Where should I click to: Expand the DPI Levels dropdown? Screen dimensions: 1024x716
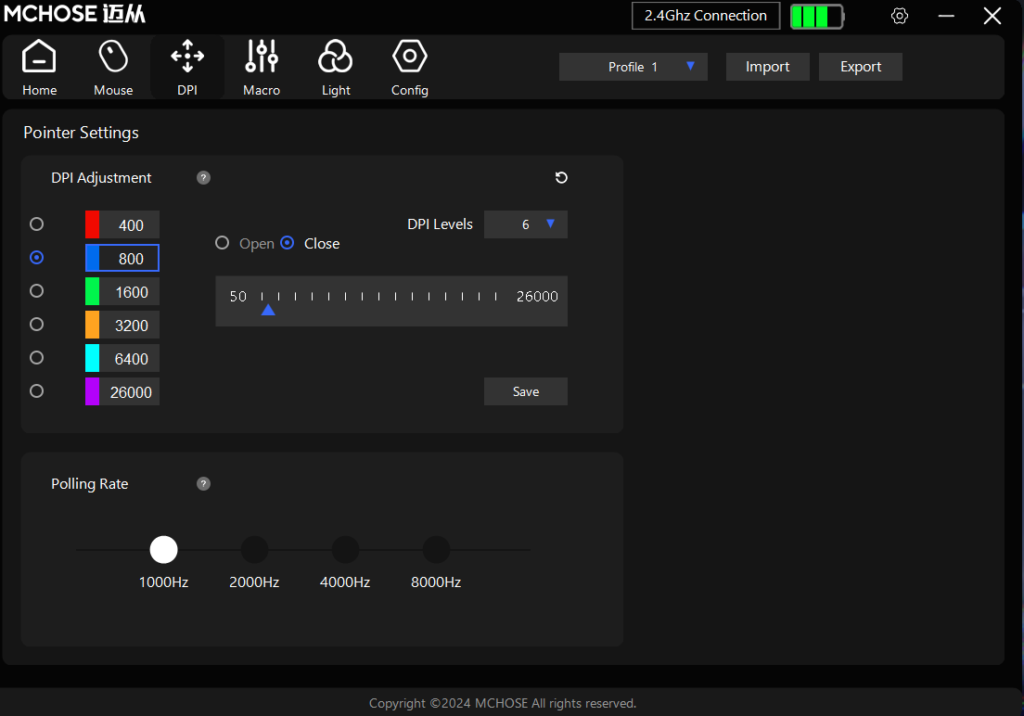click(526, 225)
